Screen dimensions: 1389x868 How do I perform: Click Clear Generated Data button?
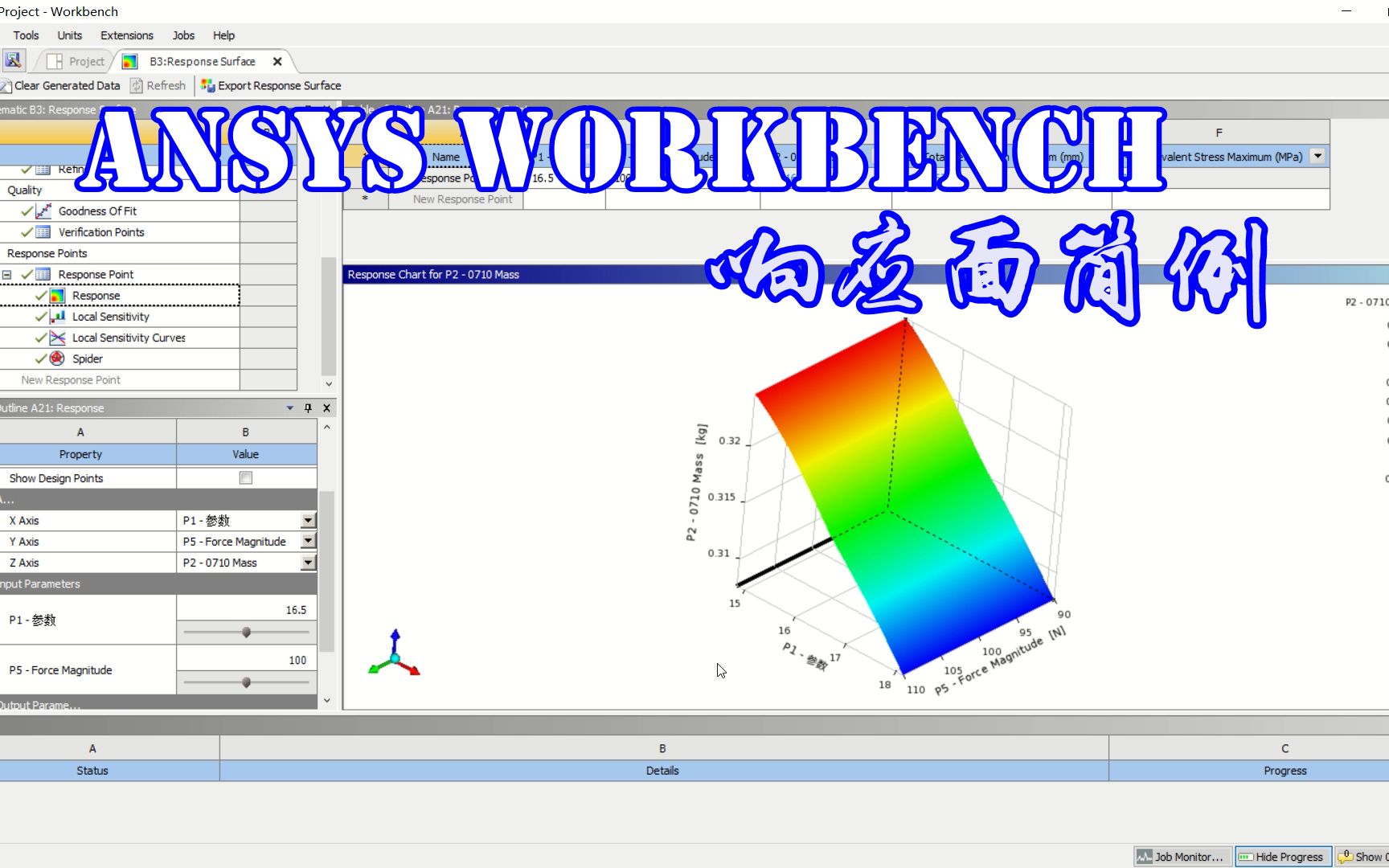coord(60,86)
